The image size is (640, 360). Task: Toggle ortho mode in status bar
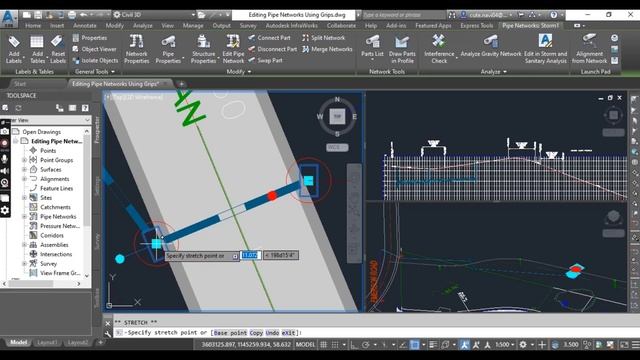[x=354, y=345]
